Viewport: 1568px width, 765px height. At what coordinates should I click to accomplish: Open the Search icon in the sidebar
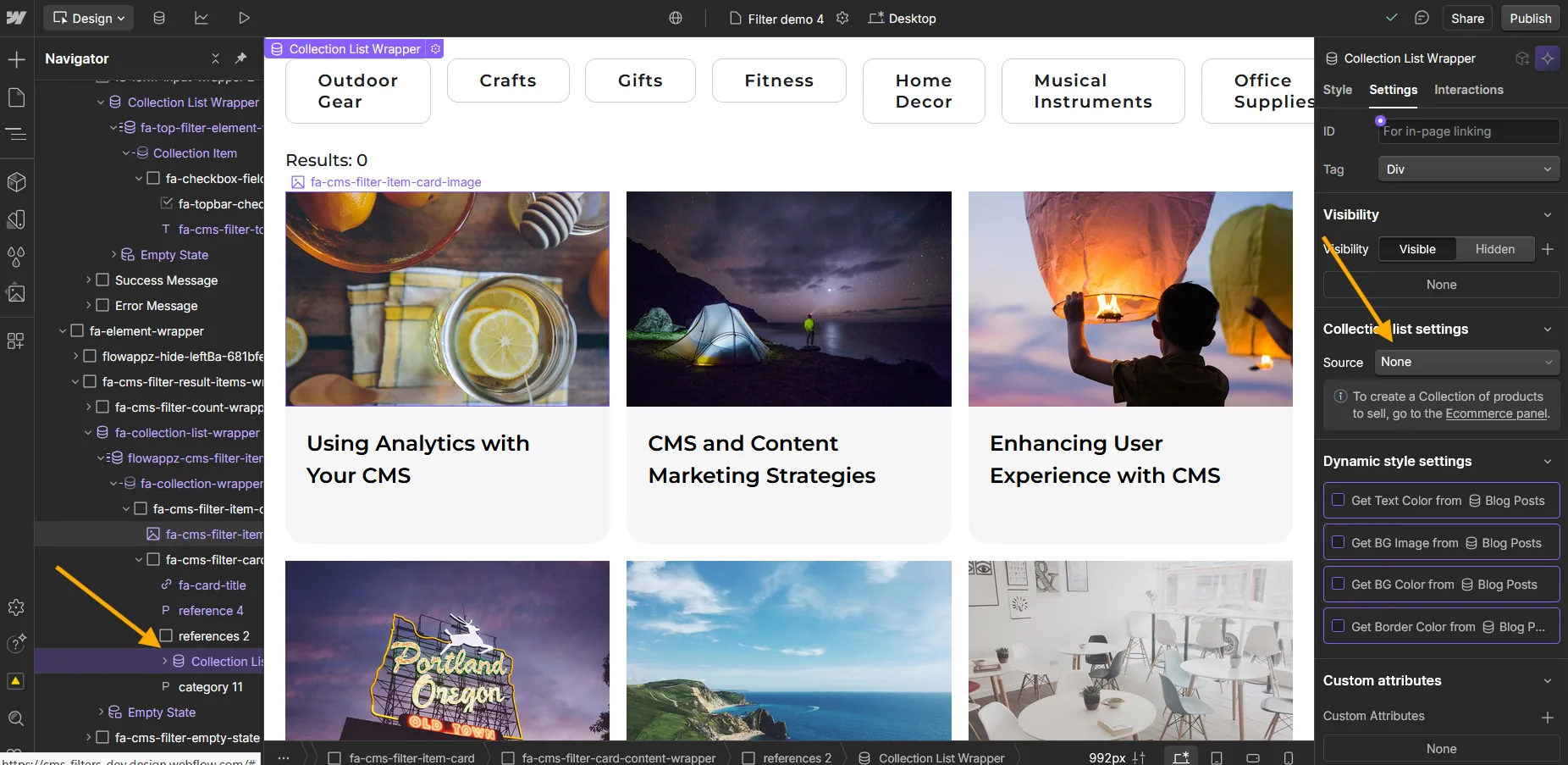click(16, 718)
